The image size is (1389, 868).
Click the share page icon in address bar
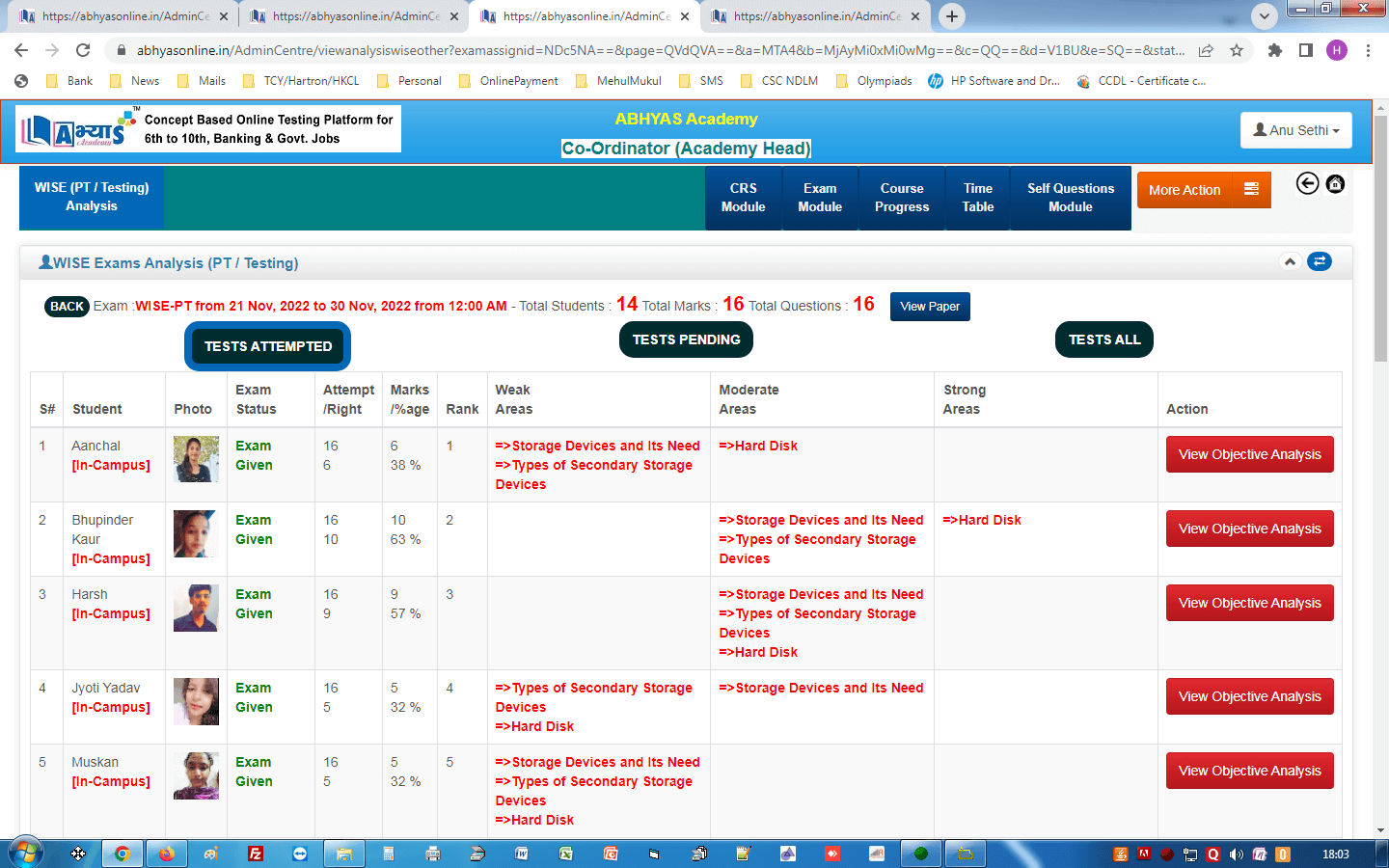coord(1206,50)
